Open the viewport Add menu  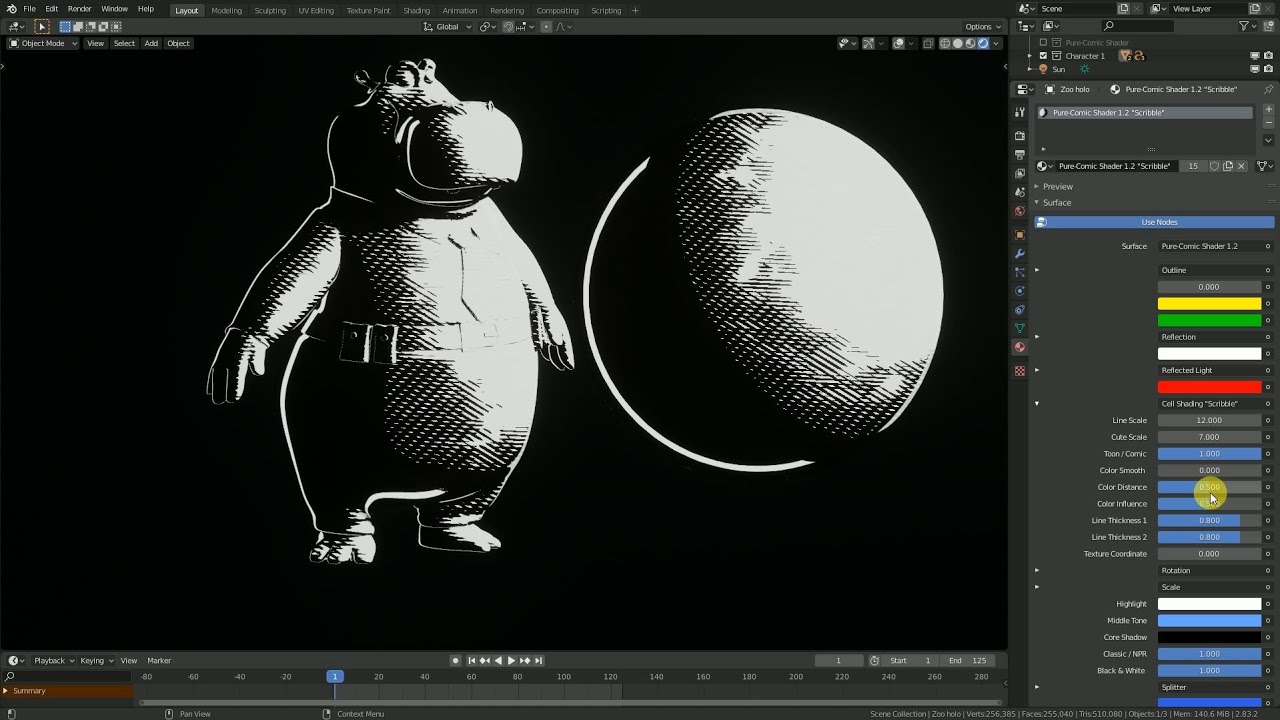pos(151,43)
